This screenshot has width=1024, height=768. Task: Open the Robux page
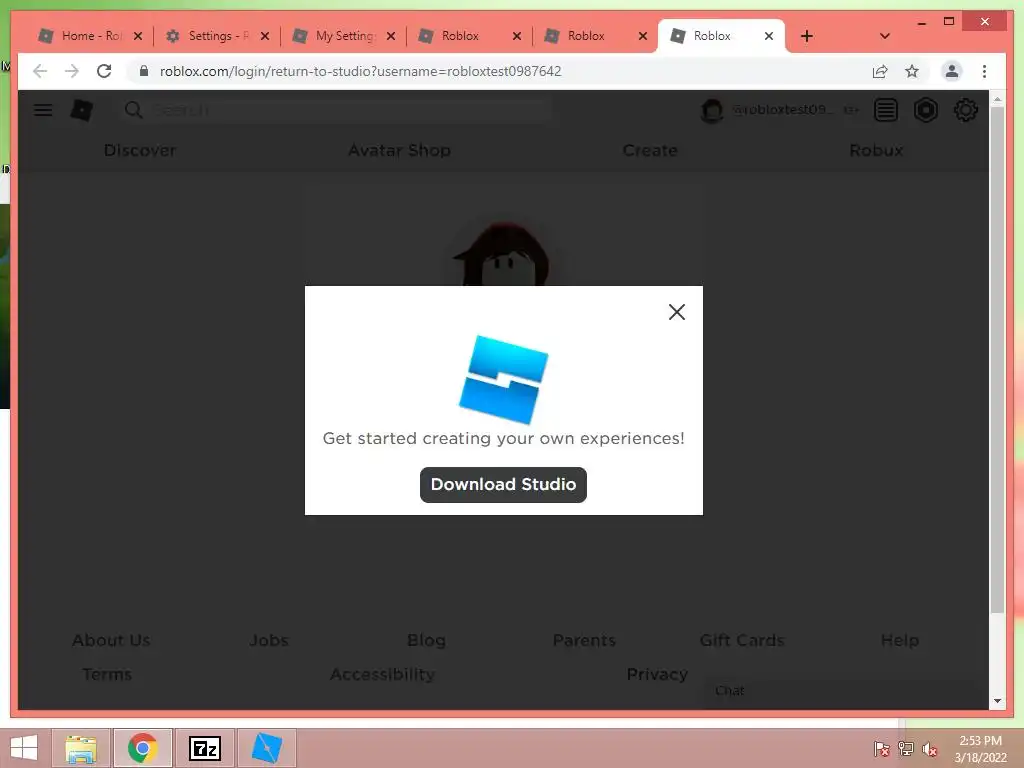tap(876, 150)
